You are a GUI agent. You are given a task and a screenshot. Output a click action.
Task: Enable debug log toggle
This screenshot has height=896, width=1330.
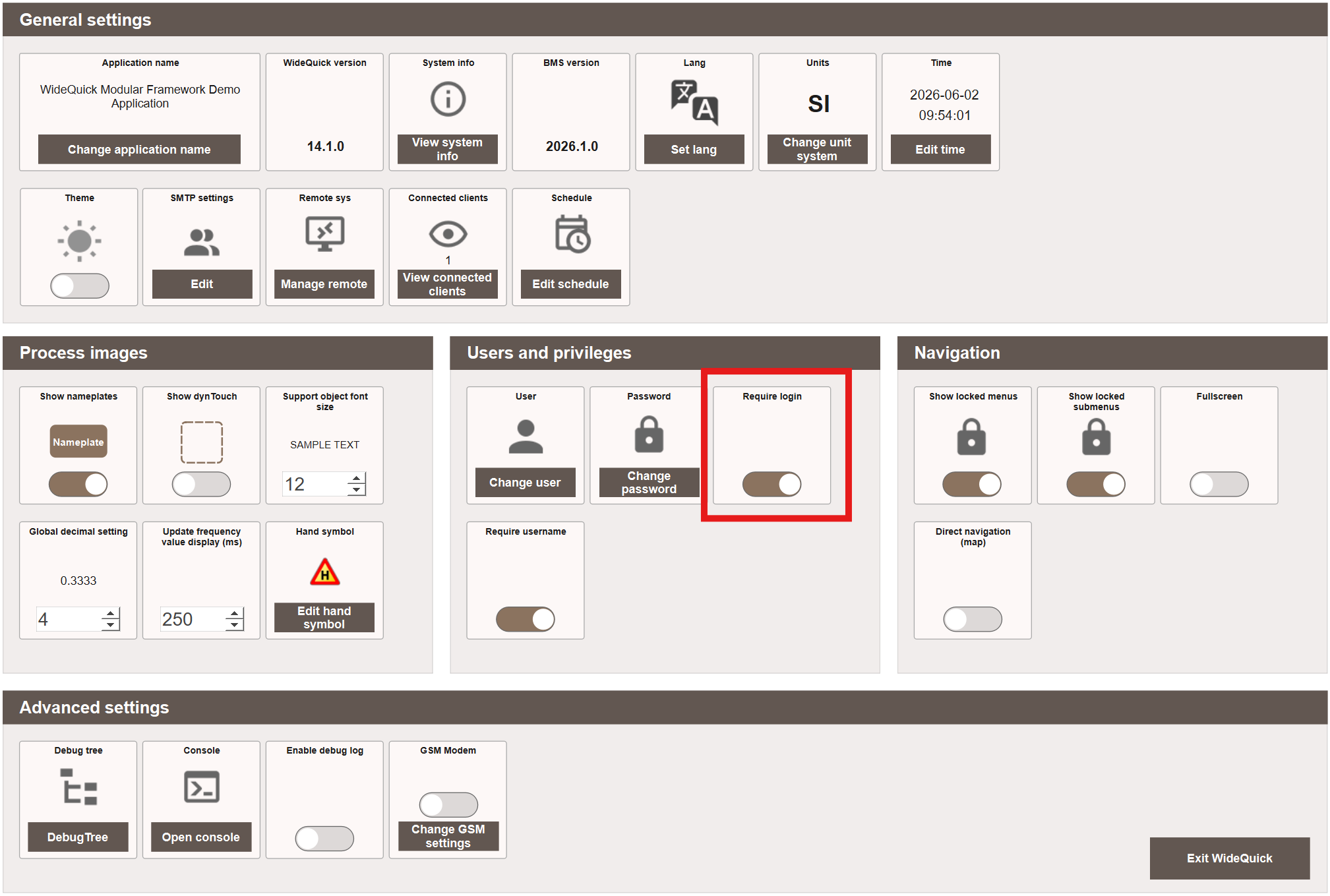324,839
